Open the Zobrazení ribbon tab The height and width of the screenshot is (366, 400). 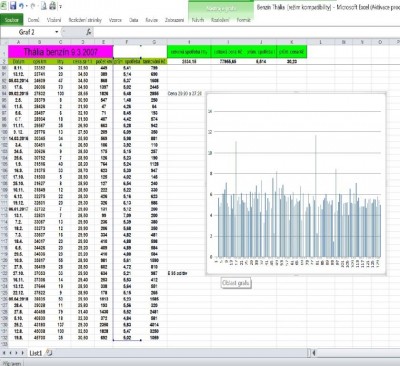pyautogui.click(x=174, y=20)
